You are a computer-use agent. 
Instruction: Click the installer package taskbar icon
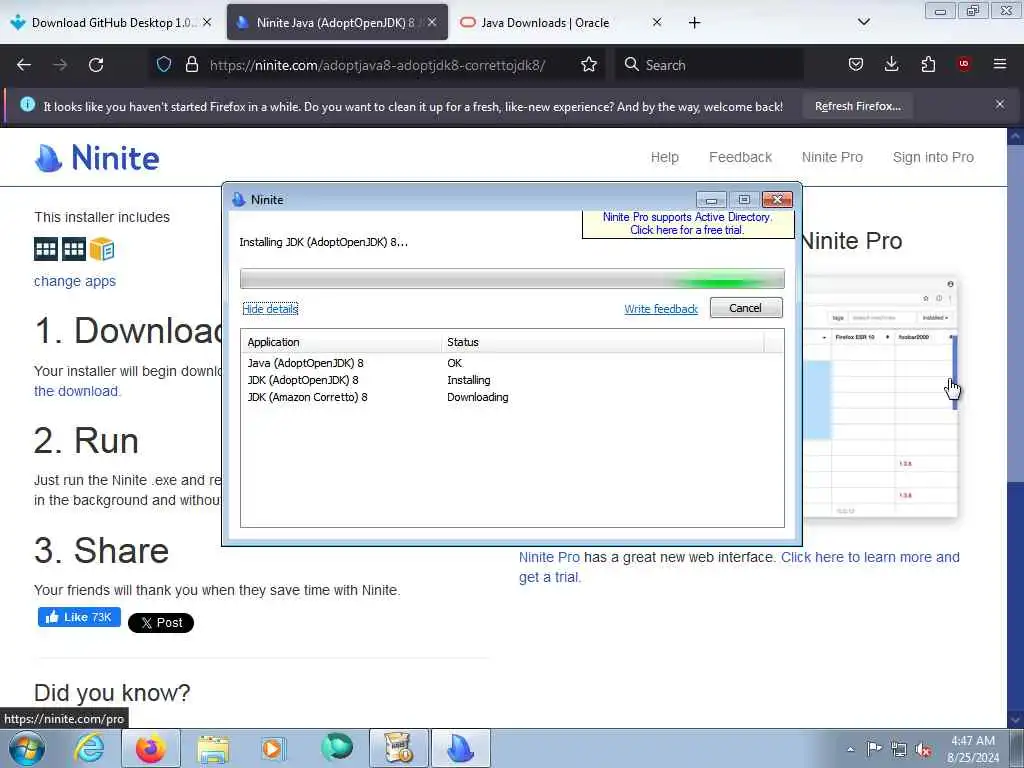click(399, 748)
